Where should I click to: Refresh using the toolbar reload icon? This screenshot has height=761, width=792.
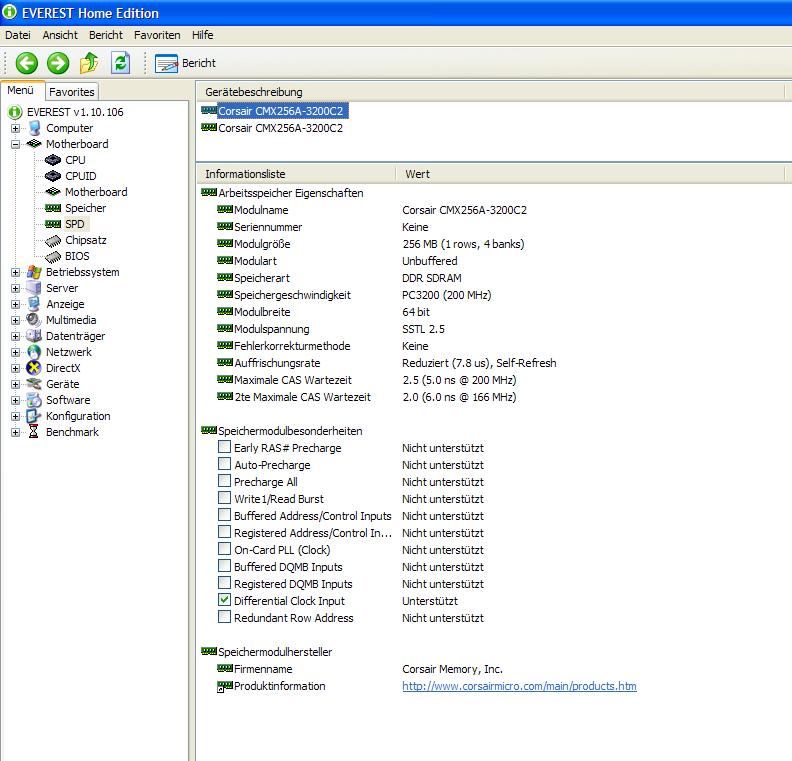(121, 63)
